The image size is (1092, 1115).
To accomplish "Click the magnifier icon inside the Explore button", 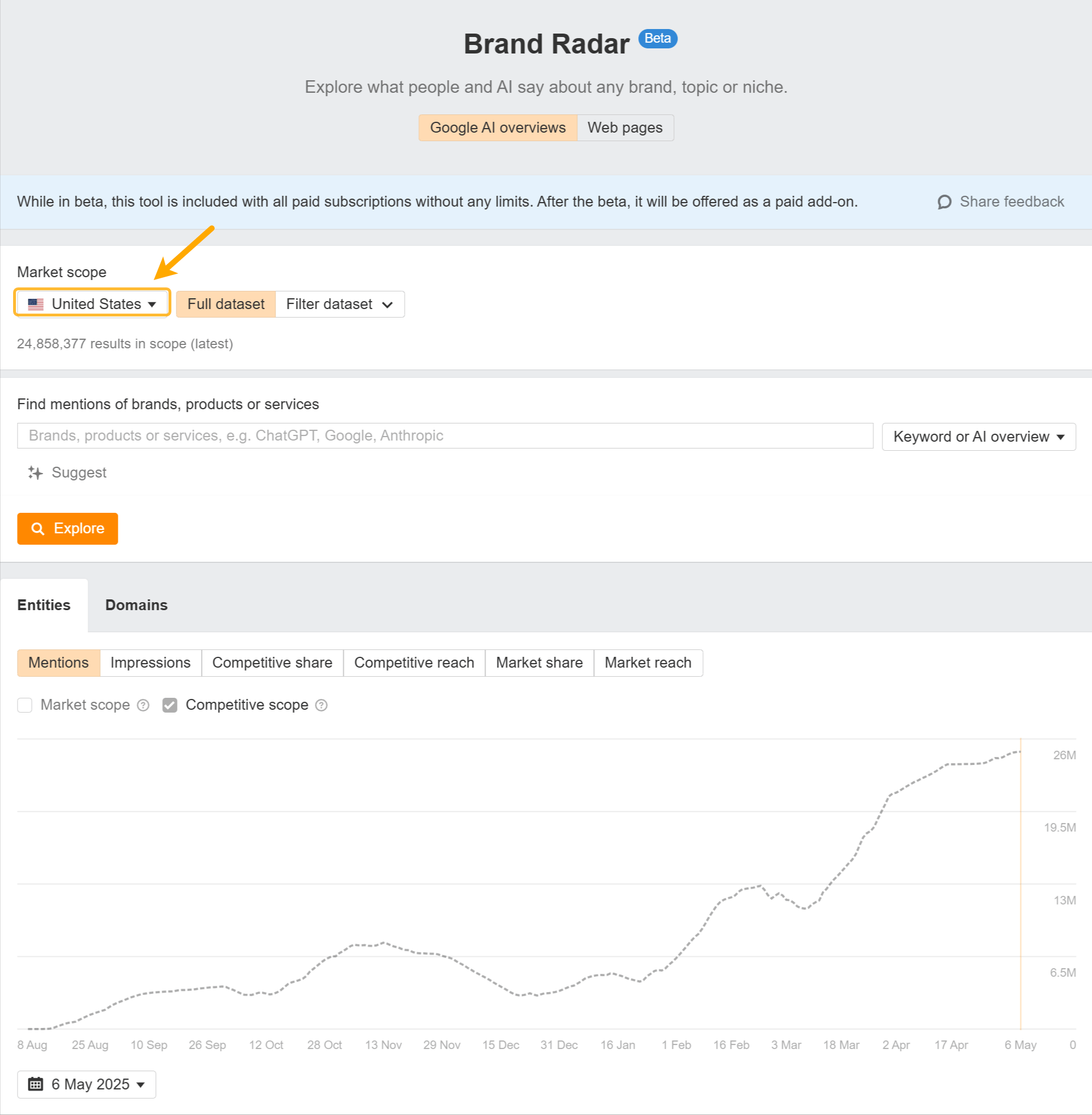I will [38, 528].
